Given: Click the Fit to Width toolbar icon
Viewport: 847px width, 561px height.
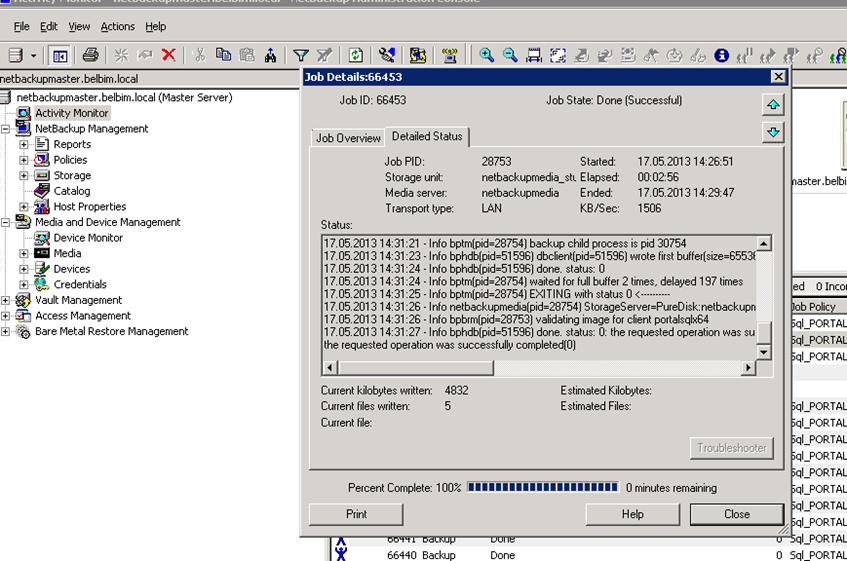Looking at the screenshot, I should 534,55.
